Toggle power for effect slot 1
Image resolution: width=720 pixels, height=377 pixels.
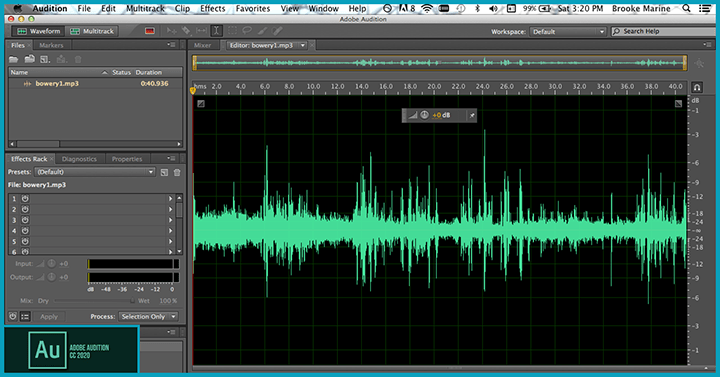coord(25,199)
